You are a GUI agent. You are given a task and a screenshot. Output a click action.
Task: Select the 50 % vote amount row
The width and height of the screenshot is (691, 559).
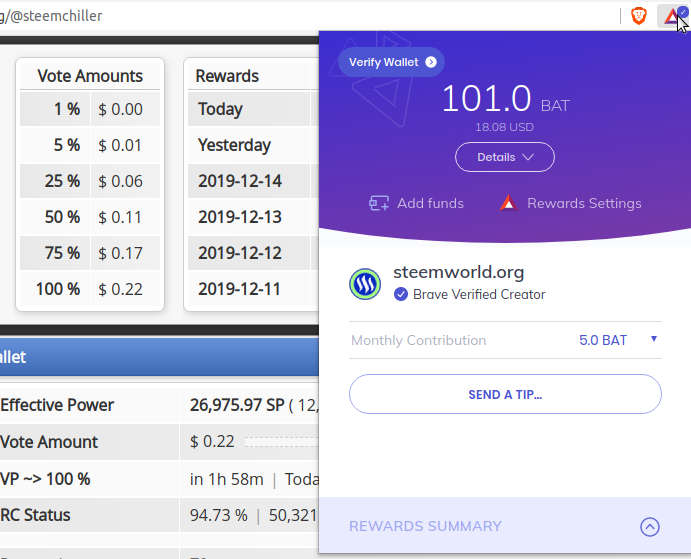tap(90, 217)
